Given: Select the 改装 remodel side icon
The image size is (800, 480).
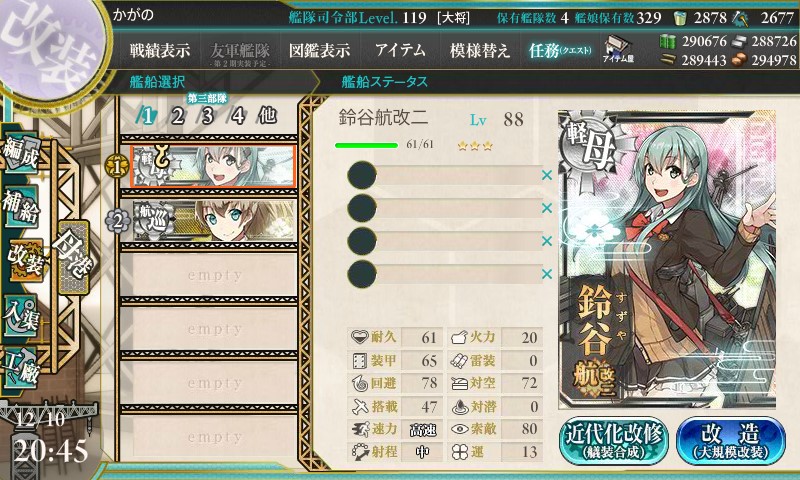Looking at the screenshot, I should coord(24,261).
